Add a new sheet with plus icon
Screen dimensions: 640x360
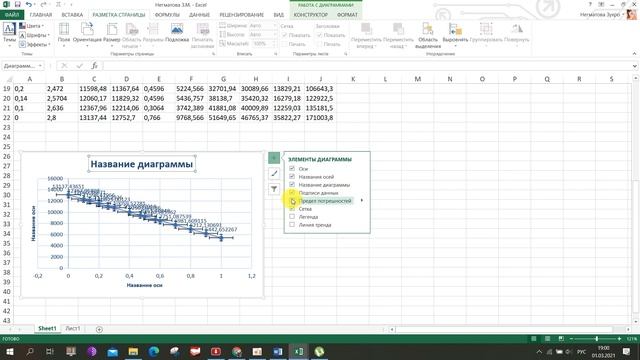coord(99,329)
